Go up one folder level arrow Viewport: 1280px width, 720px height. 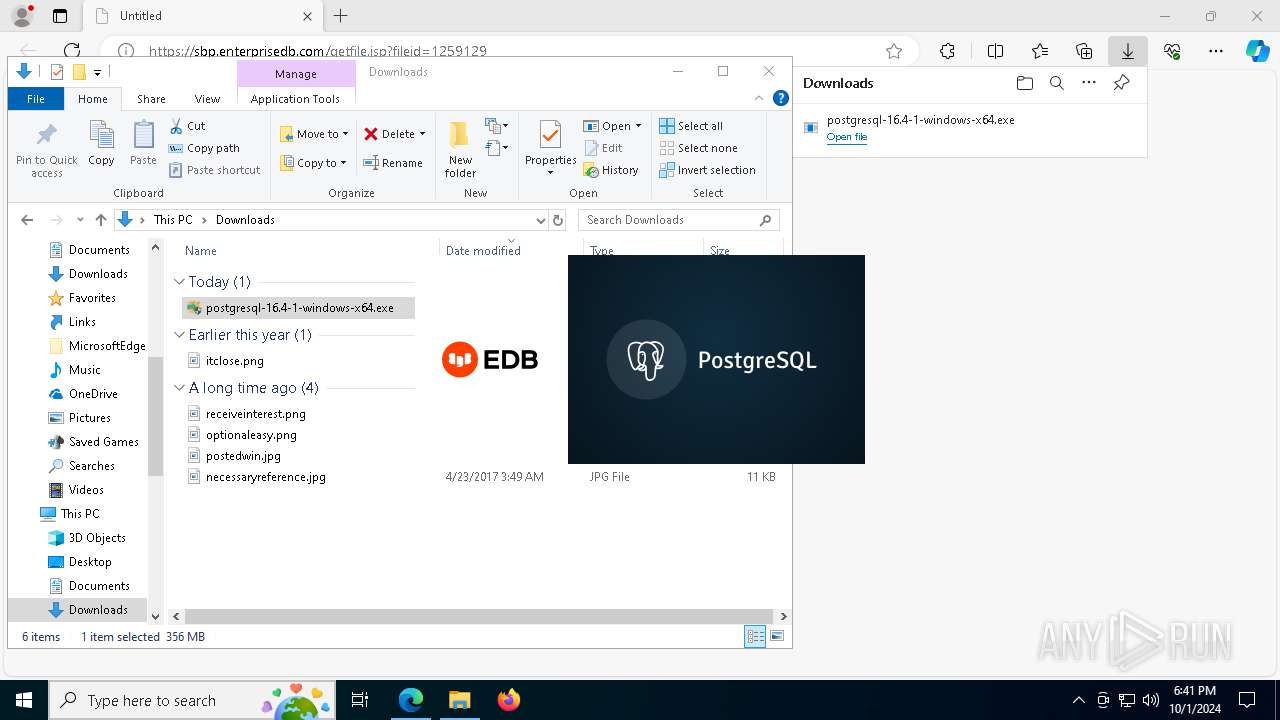pos(100,220)
